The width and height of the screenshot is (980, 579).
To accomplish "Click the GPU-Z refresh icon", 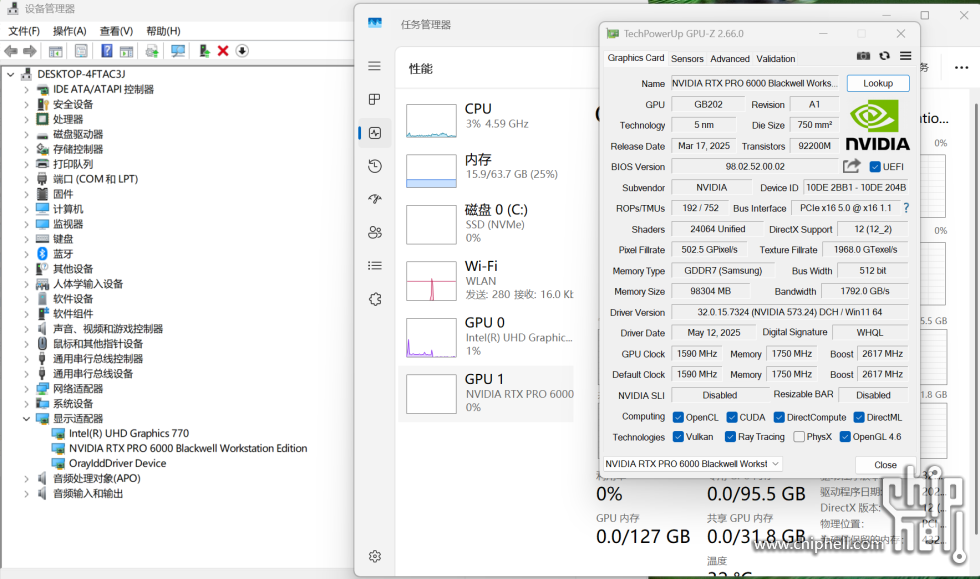I will (x=884, y=56).
